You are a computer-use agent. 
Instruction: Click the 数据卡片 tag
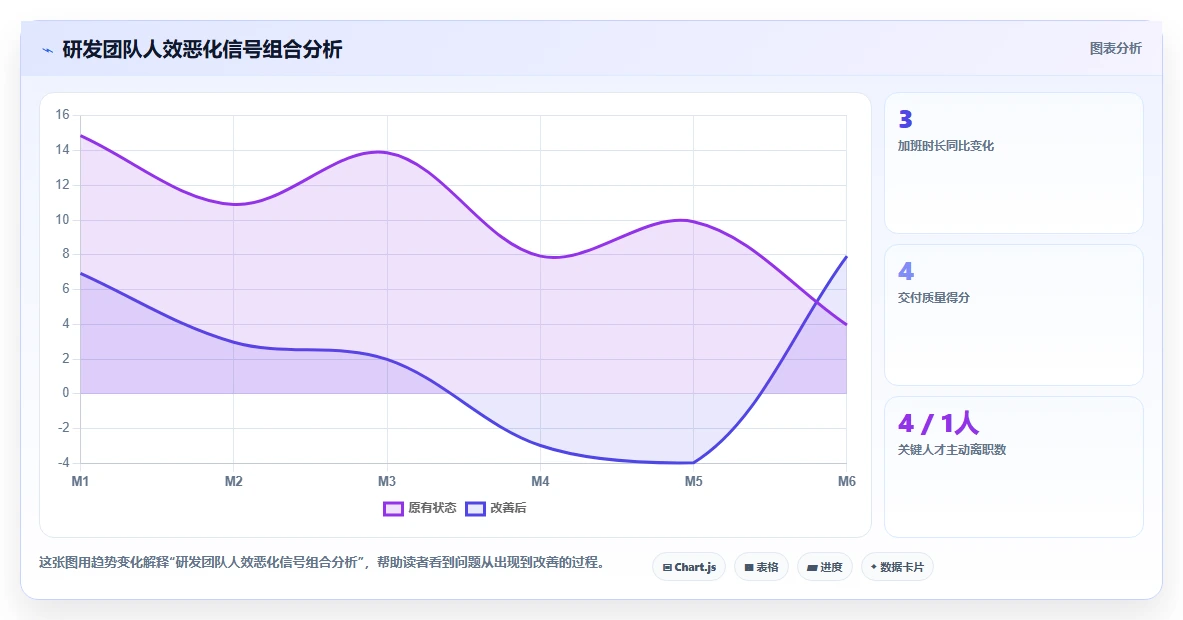click(897, 567)
